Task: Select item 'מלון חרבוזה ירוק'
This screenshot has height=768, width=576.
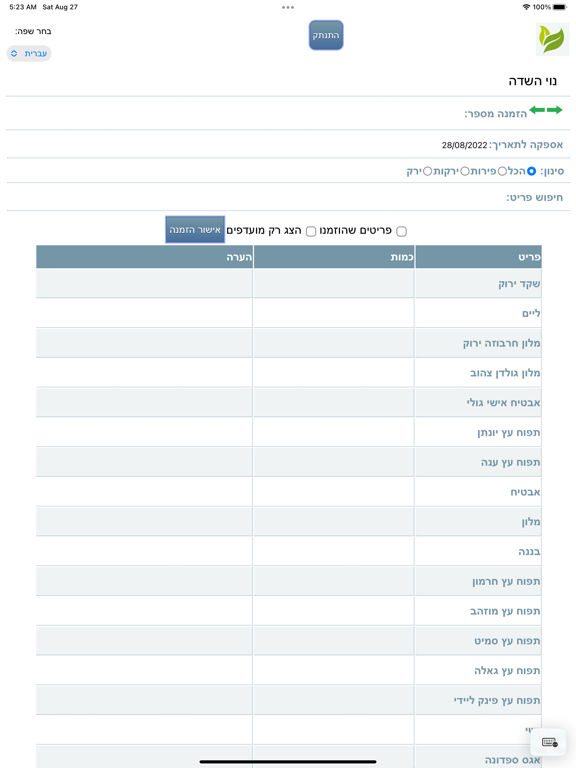Action: click(x=502, y=343)
